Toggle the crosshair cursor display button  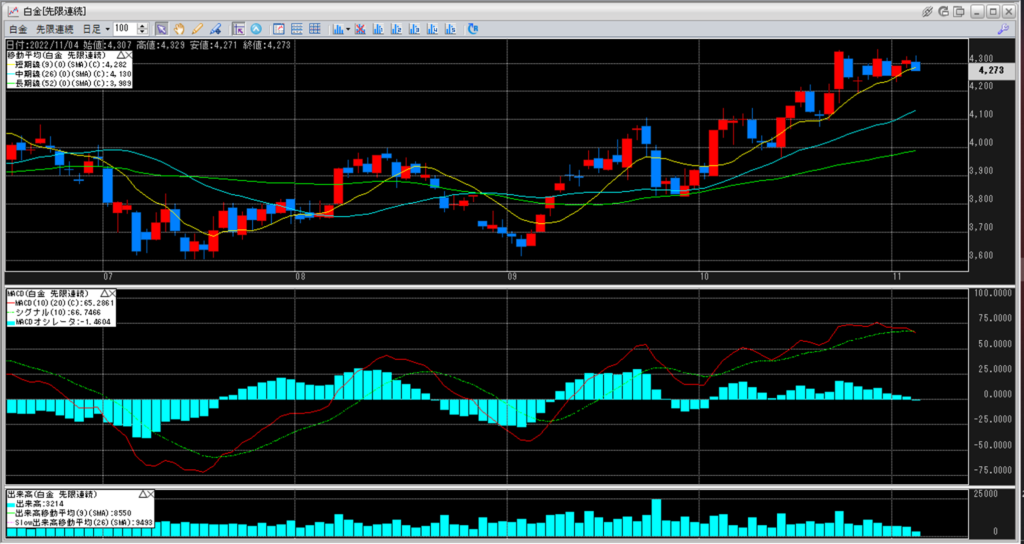tap(238, 29)
